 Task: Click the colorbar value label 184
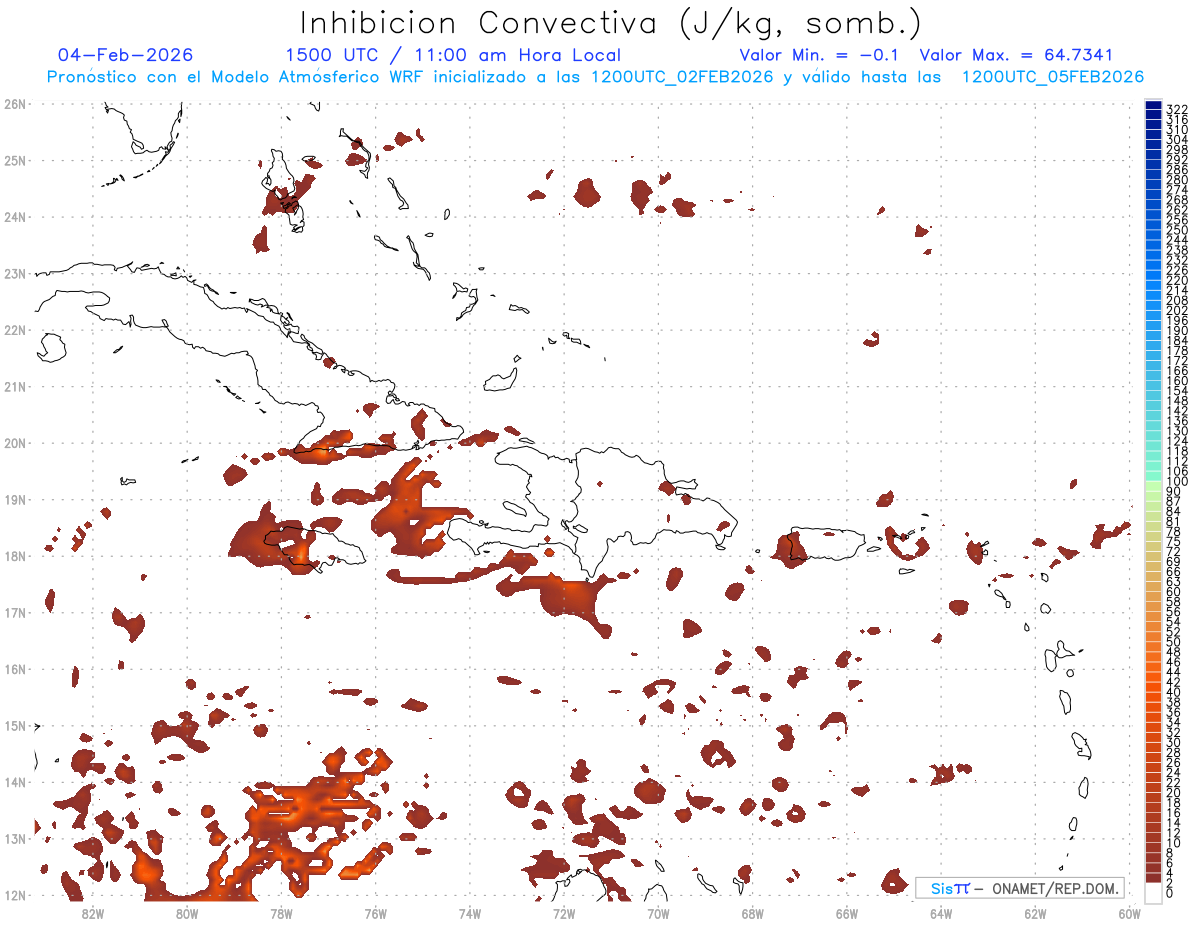click(1177, 341)
